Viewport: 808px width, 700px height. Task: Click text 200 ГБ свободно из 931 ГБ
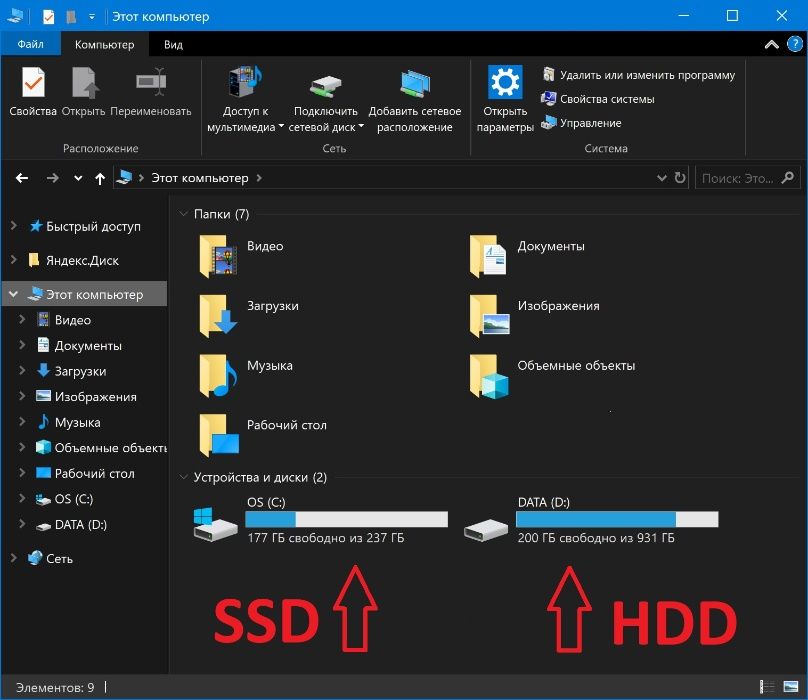coord(596,538)
